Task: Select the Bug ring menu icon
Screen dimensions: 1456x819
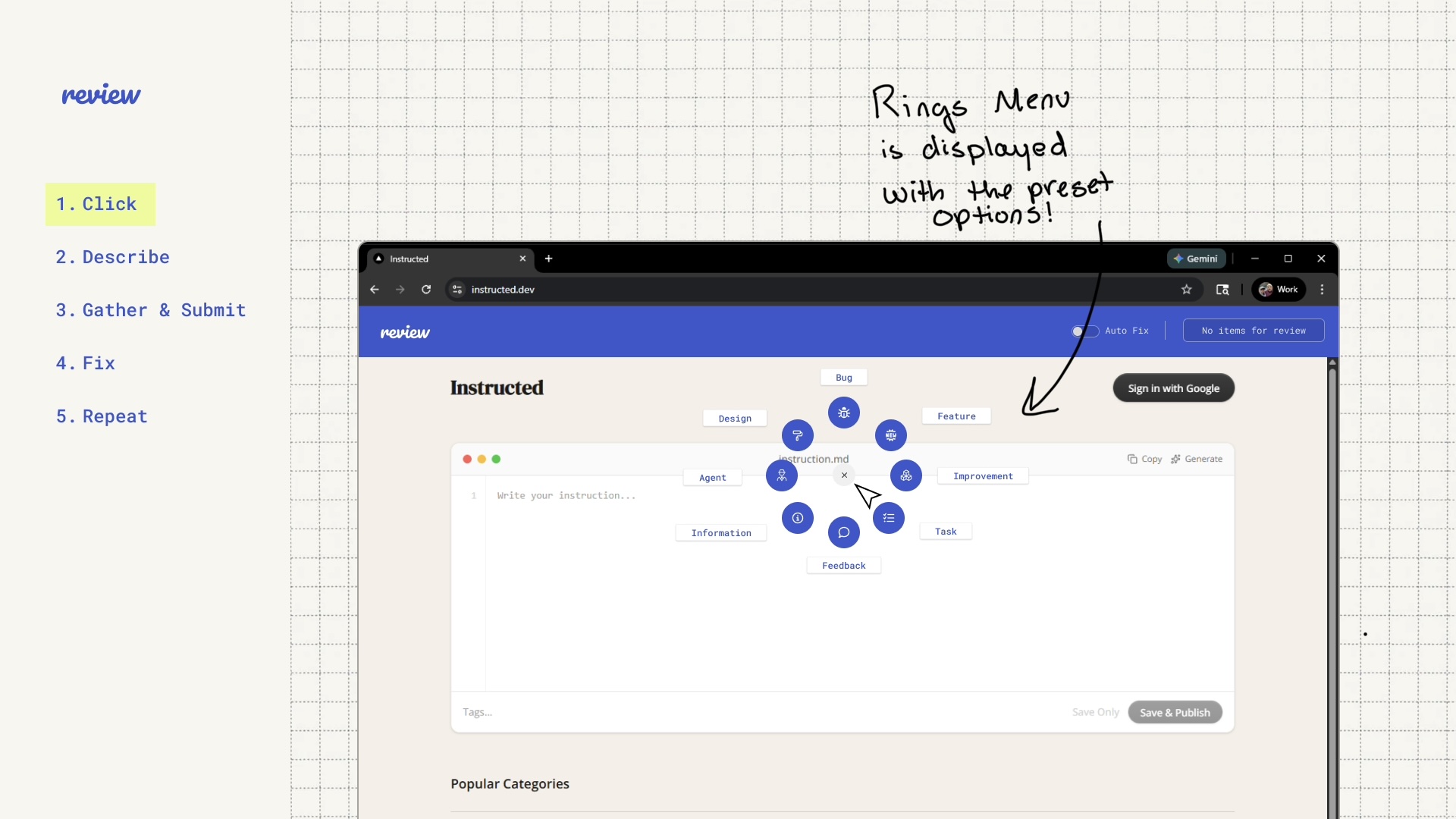Action: [844, 413]
